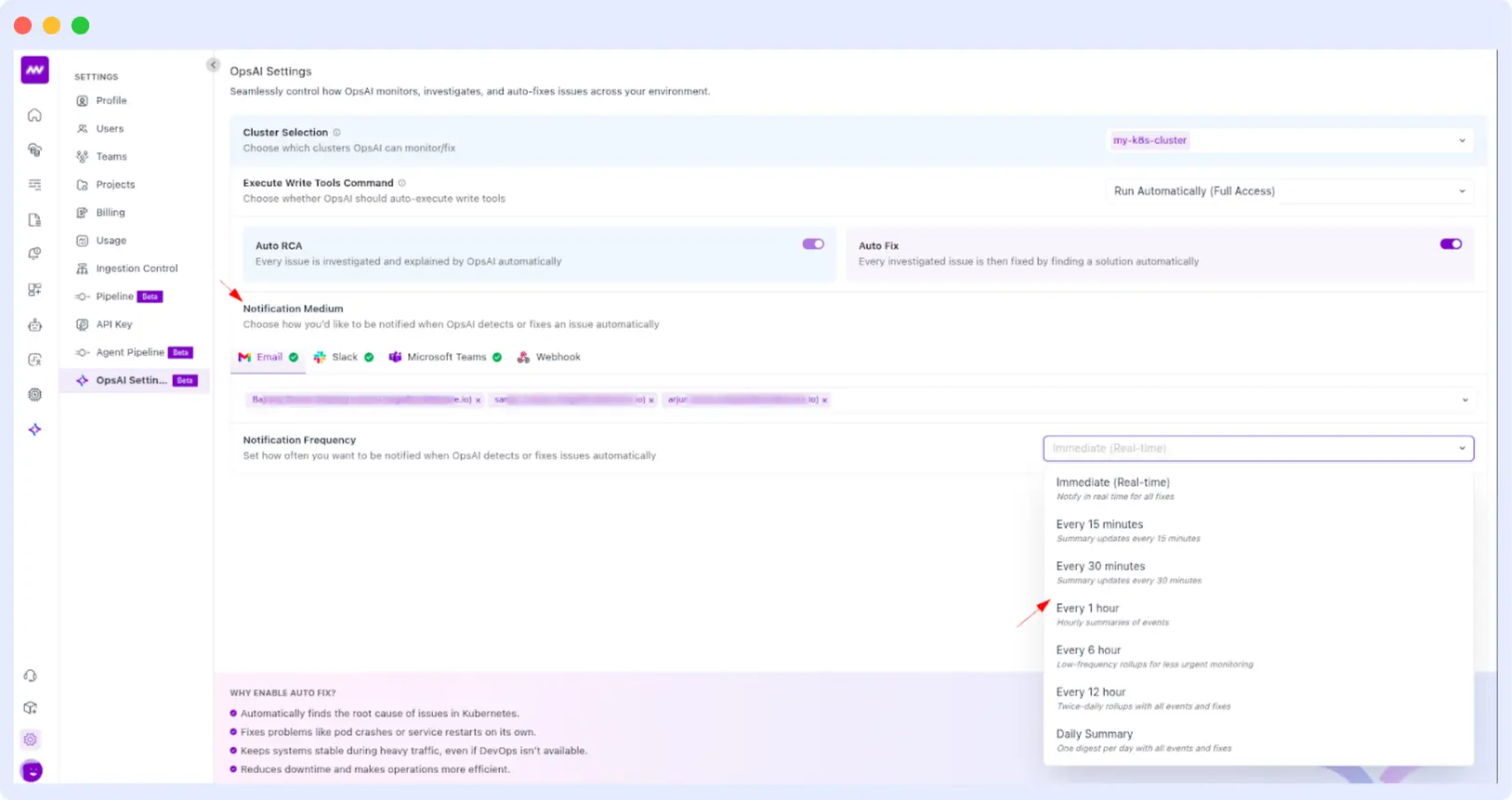Click the Middleware logo icon
The height and width of the screenshot is (800, 1512).
click(x=34, y=70)
